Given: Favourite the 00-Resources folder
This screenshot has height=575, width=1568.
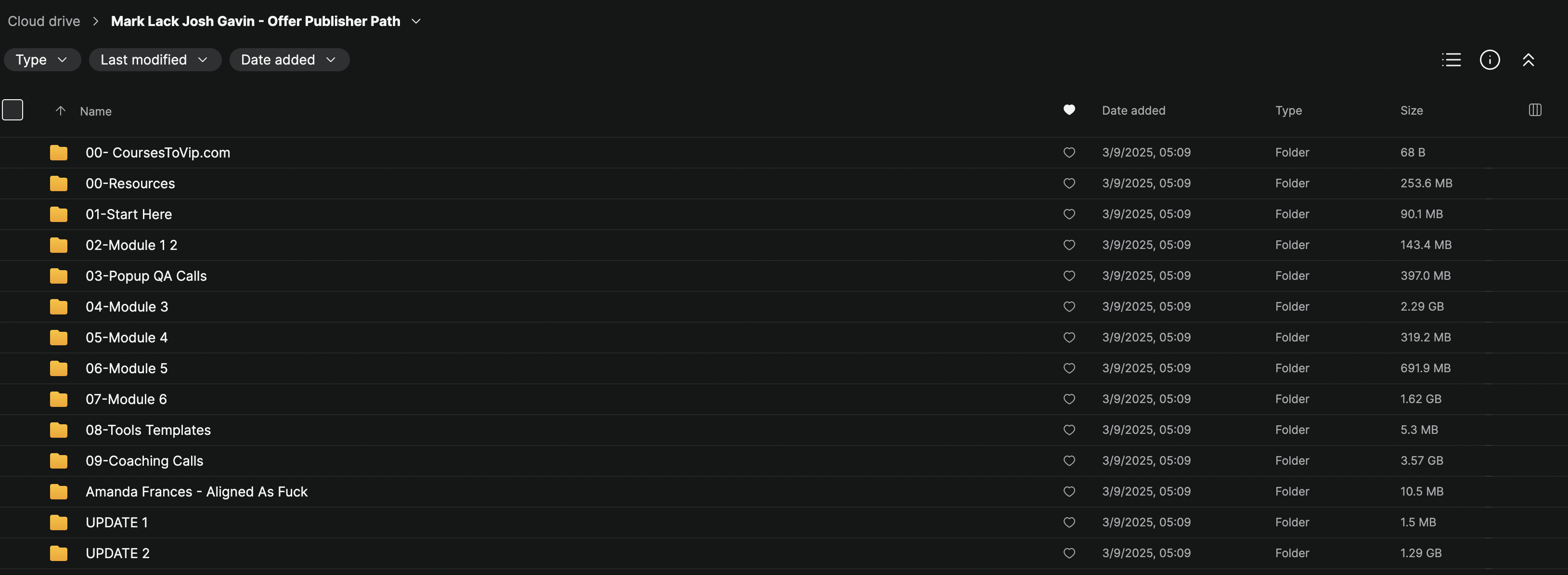Looking at the screenshot, I should pyautogui.click(x=1069, y=183).
